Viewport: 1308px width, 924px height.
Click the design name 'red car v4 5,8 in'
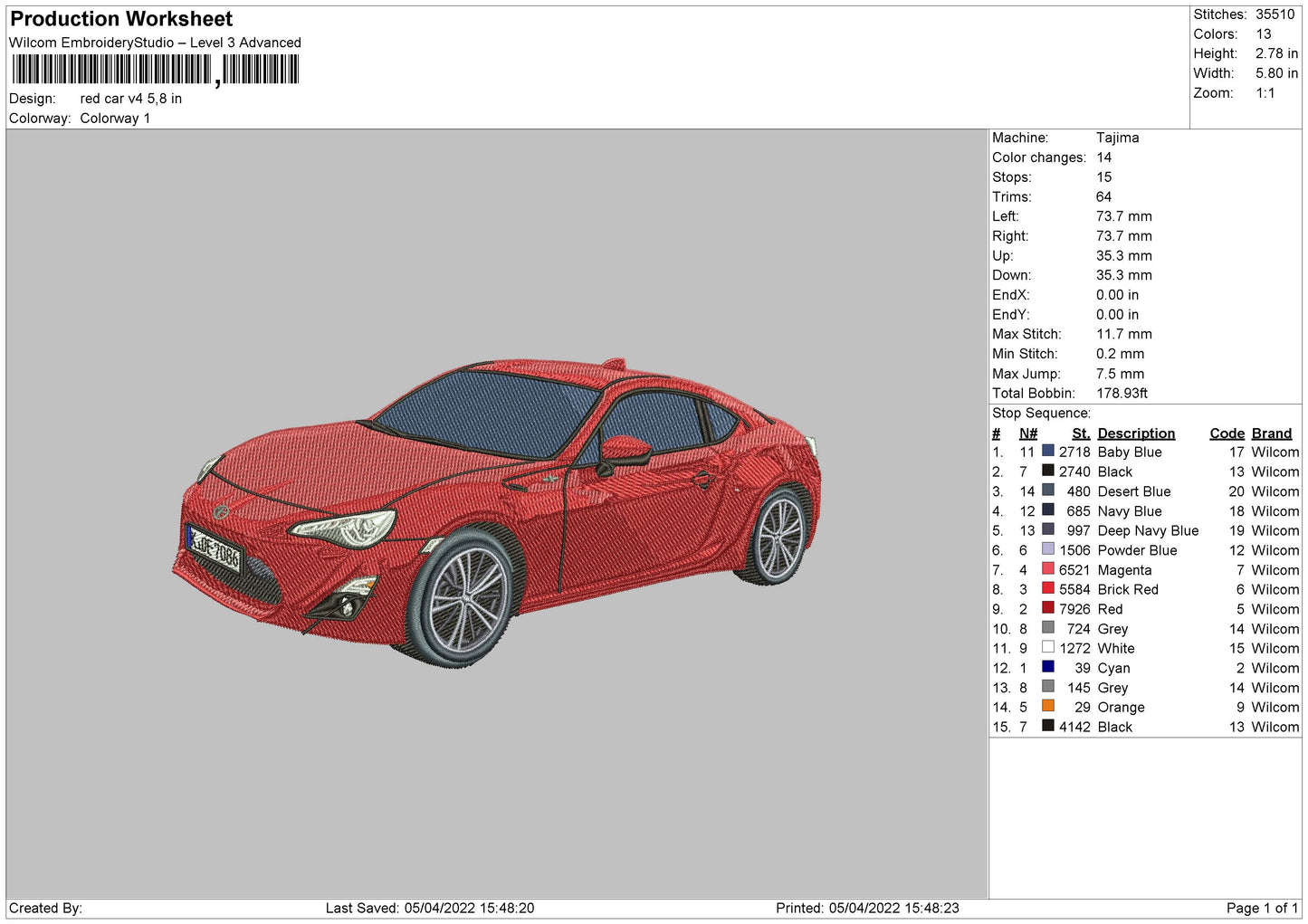coord(131,99)
